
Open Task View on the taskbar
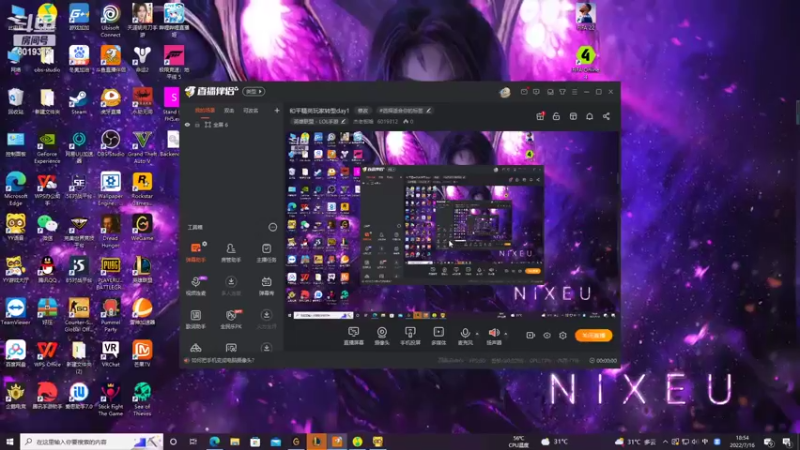pyautogui.click(x=193, y=441)
